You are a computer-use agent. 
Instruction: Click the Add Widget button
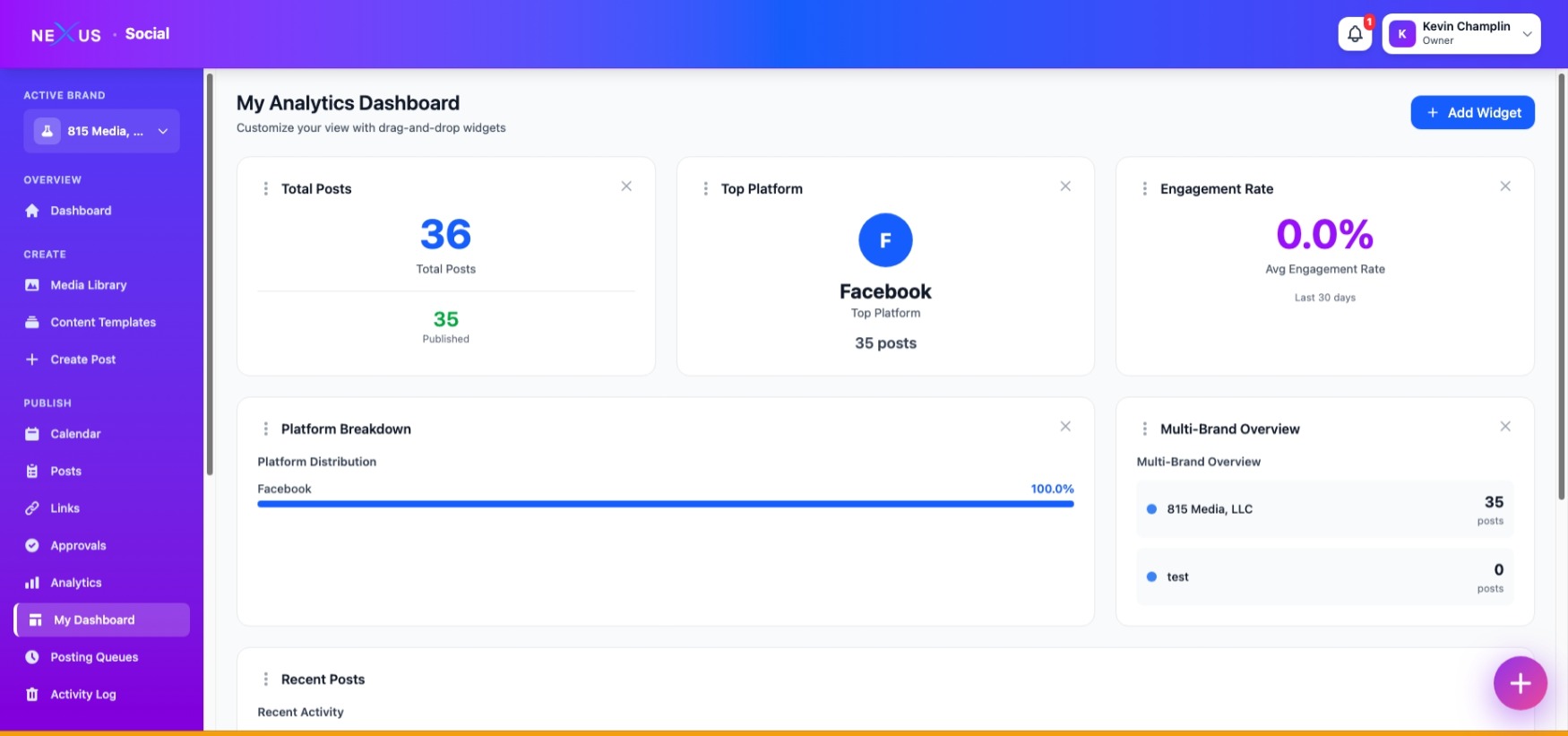click(1472, 113)
